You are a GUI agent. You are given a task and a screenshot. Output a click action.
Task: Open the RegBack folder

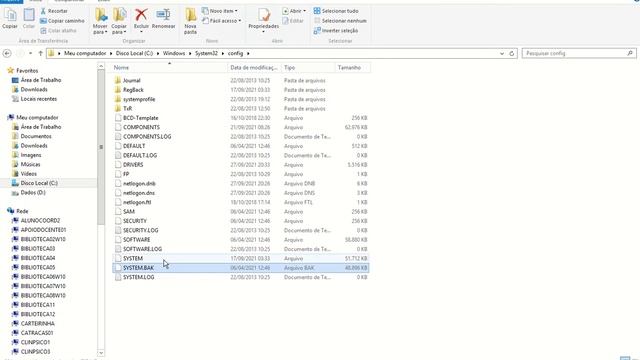pyautogui.click(x=133, y=90)
